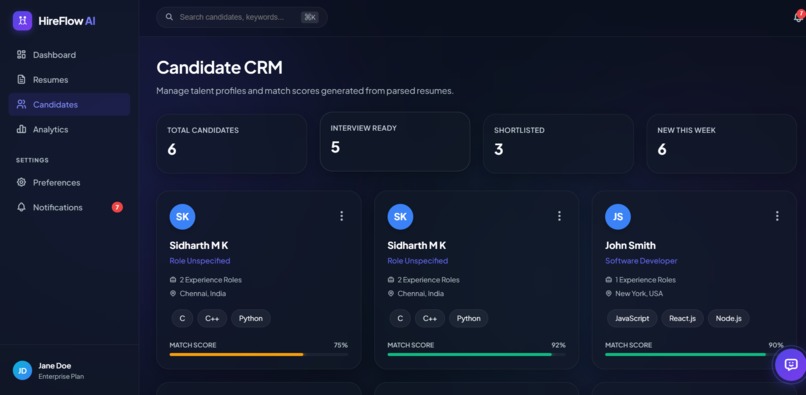Click green match score bar at 92%

tap(477, 354)
